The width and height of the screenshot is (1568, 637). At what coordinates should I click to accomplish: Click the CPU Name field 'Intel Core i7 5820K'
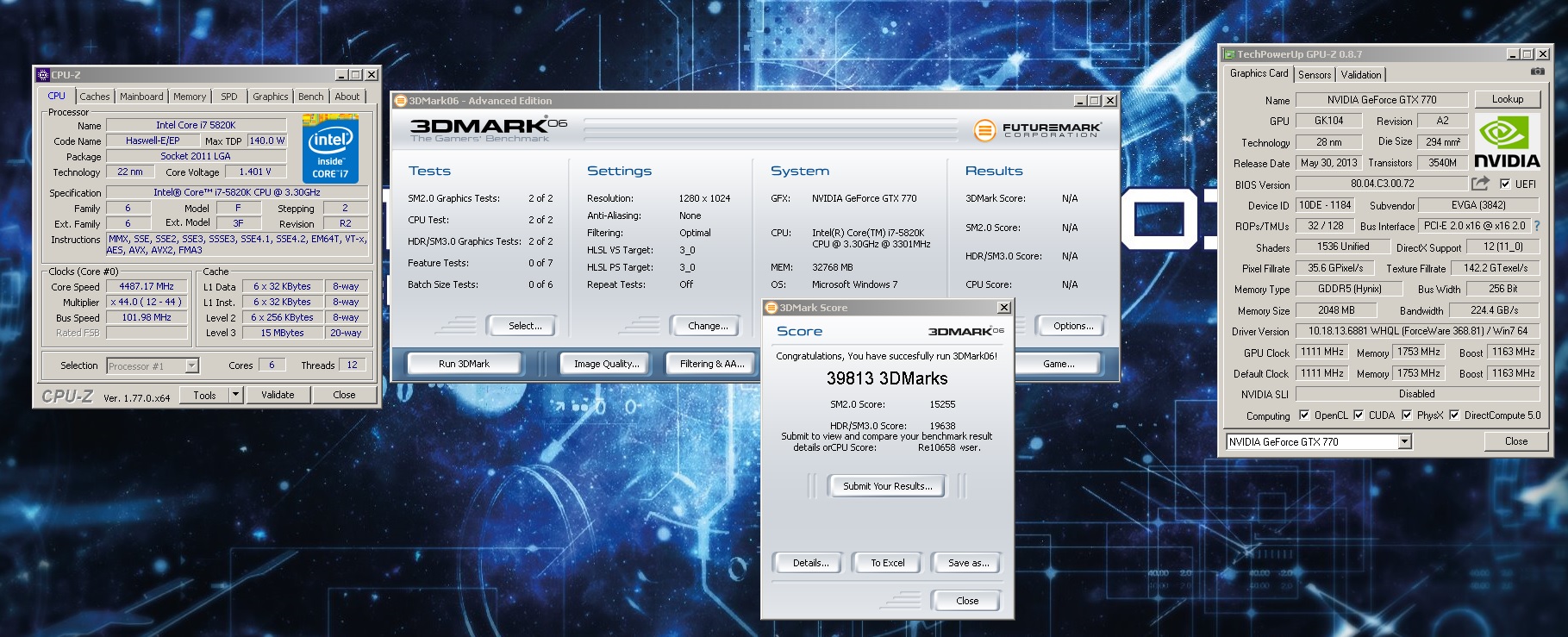[x=196, y=125]
